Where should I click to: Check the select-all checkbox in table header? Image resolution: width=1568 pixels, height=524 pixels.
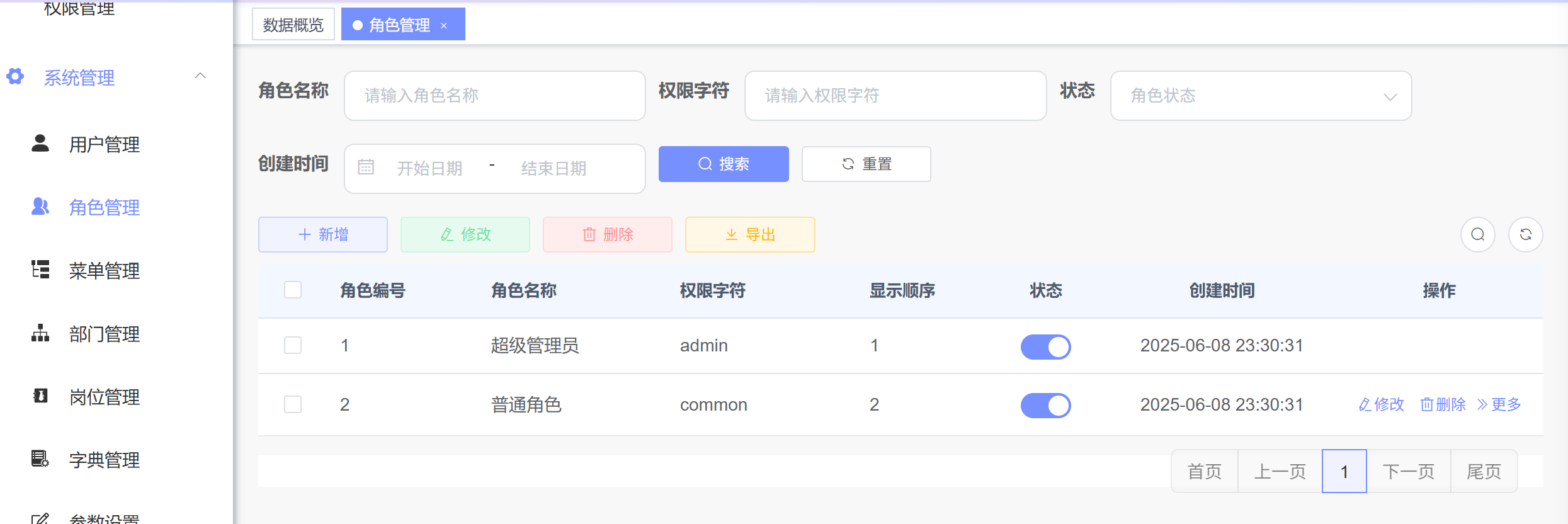(x=293, y=290)
